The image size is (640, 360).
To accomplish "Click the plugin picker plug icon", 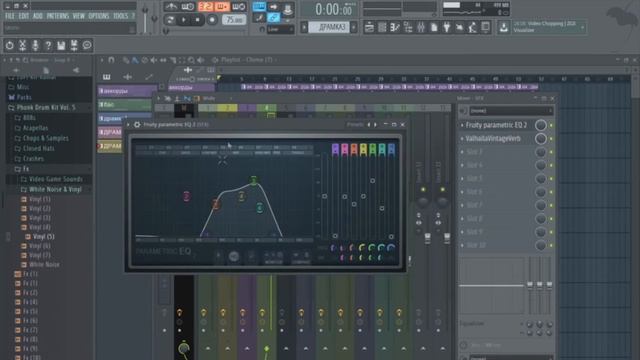I will point(447,27).
